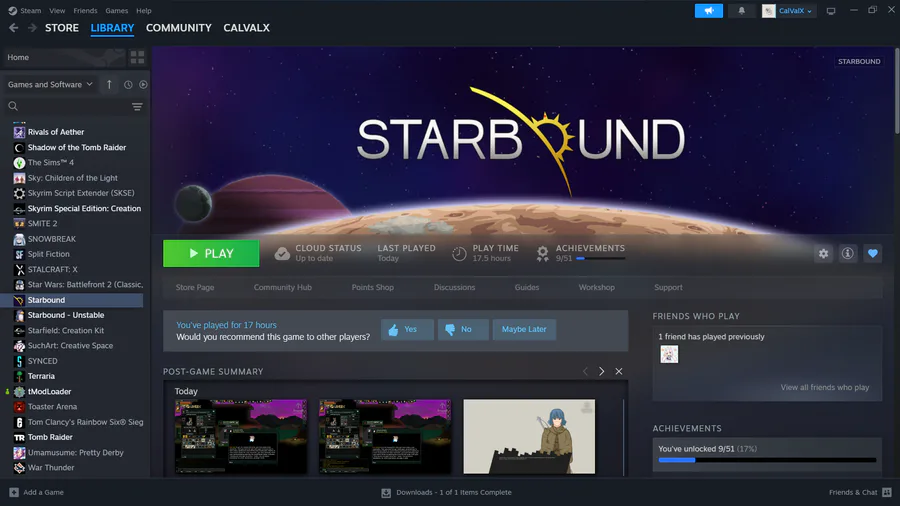Open the CALVALX profile tab
Image resolution: width=900 pixels, height=506 pixels.
pyautogui.click(x=246, y=28)
